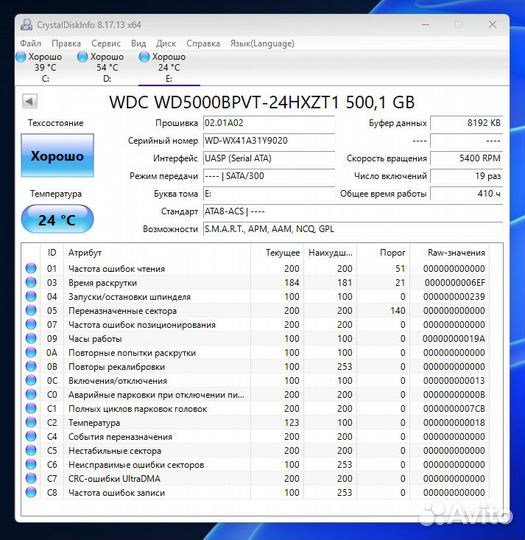The image size is (525, 540).
Task: Open the Сервис menu
Action: [106, 43]
